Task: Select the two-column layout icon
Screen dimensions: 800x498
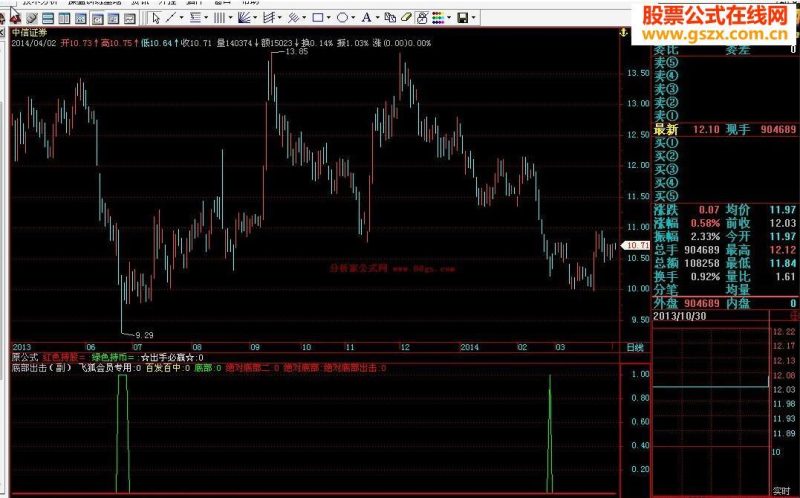Action: 64,19
